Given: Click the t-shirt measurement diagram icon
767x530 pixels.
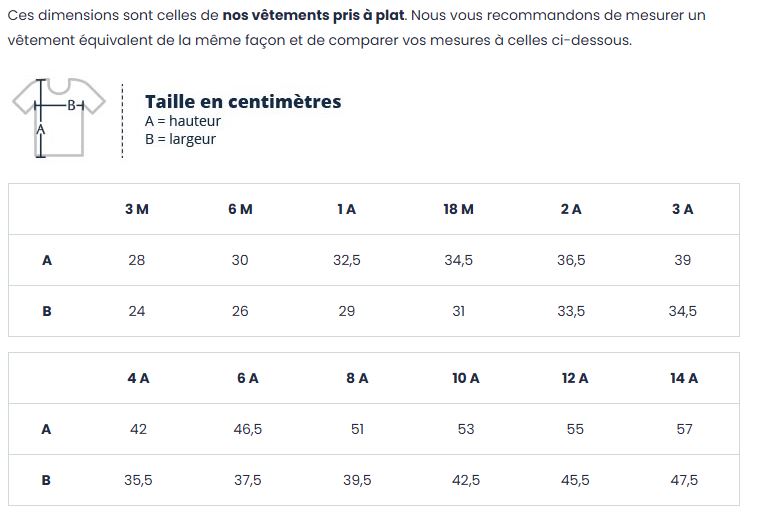Looking at the screenshot, I should tap(58, 117).
